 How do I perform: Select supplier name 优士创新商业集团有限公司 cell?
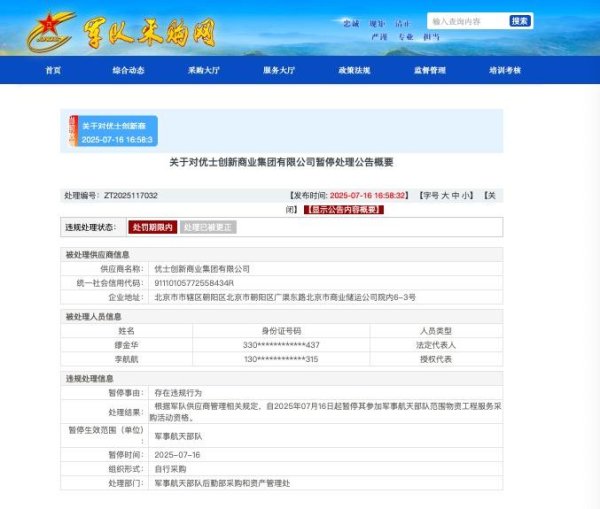(x=202, y=269)
